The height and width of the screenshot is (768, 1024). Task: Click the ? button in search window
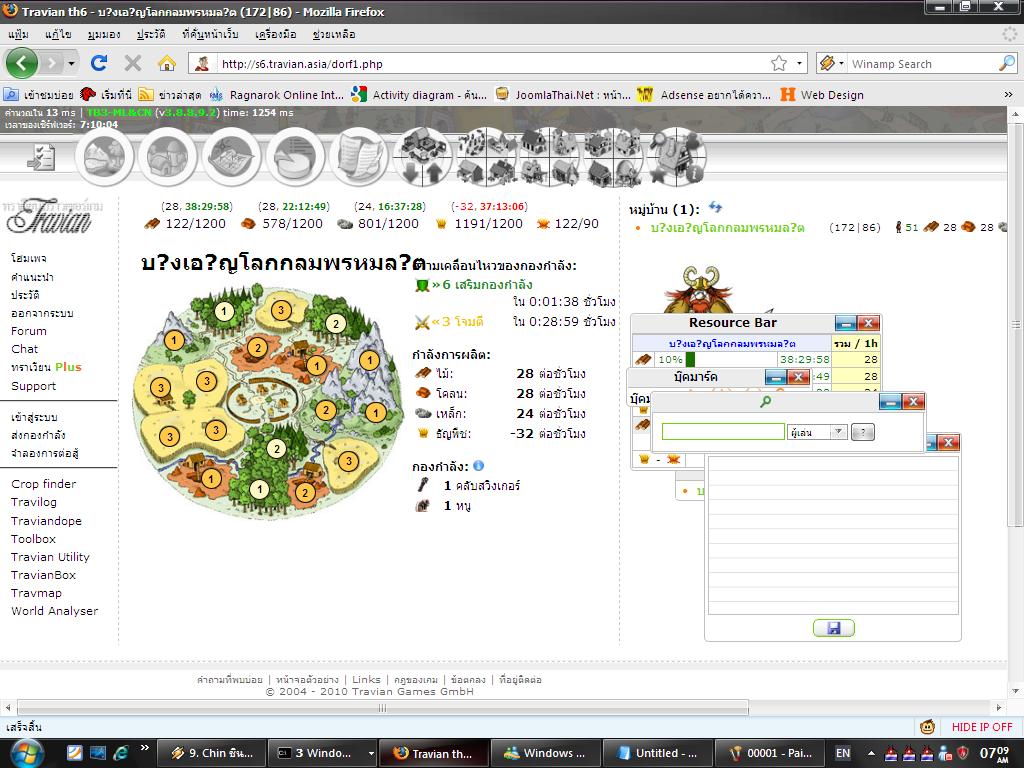coord(863,432)
